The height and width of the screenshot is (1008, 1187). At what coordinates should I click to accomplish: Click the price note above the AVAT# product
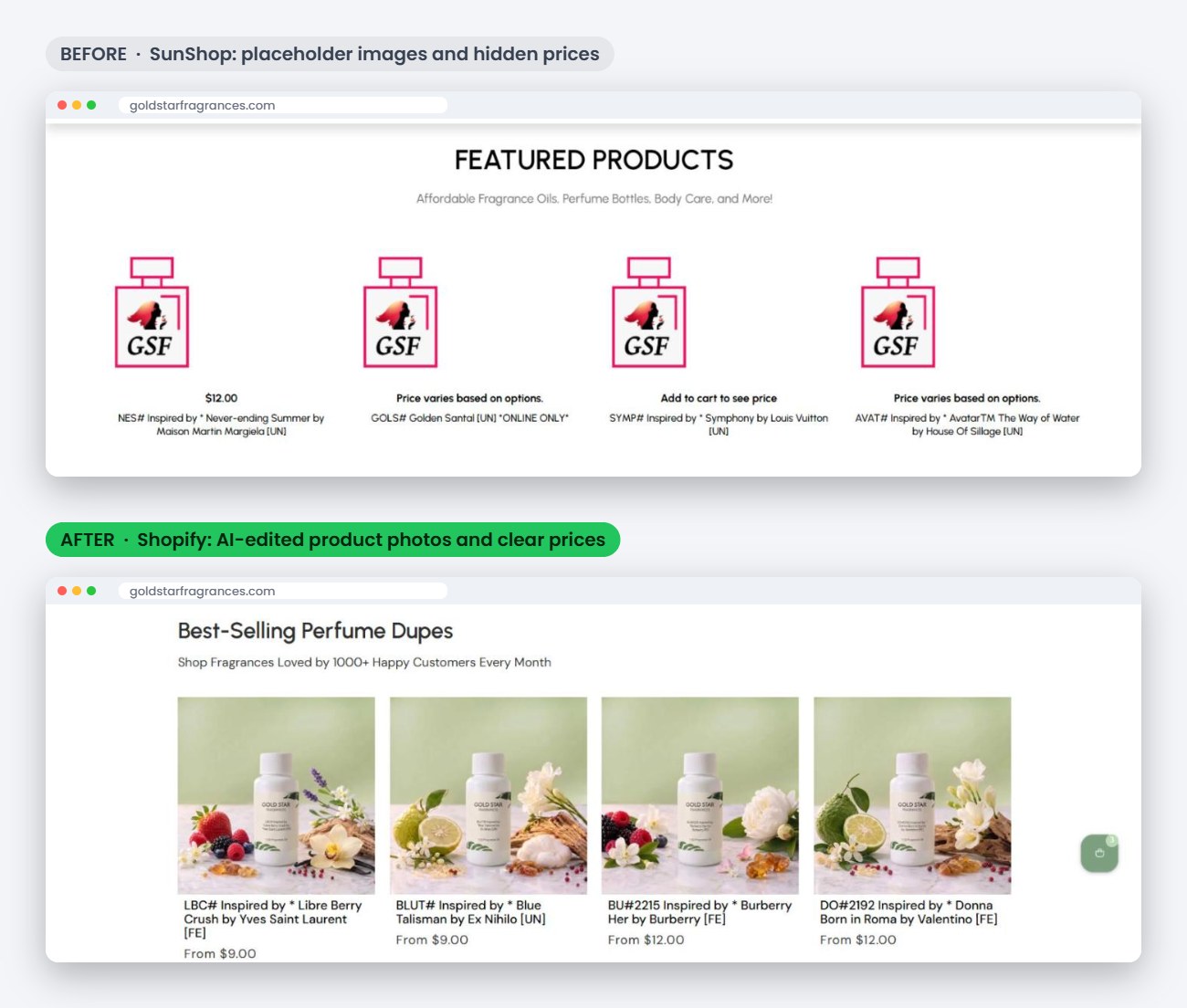pyautogui.click(x=967, y=398)
